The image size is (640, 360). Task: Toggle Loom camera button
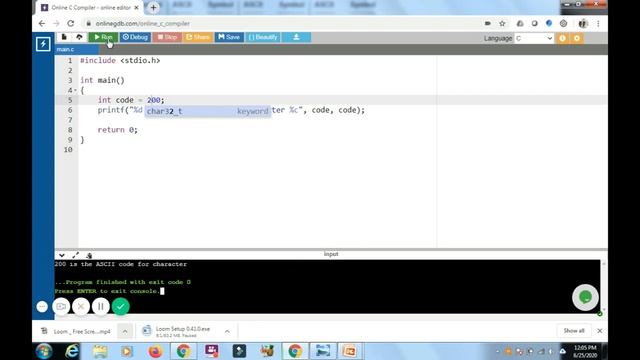[61, 307]
